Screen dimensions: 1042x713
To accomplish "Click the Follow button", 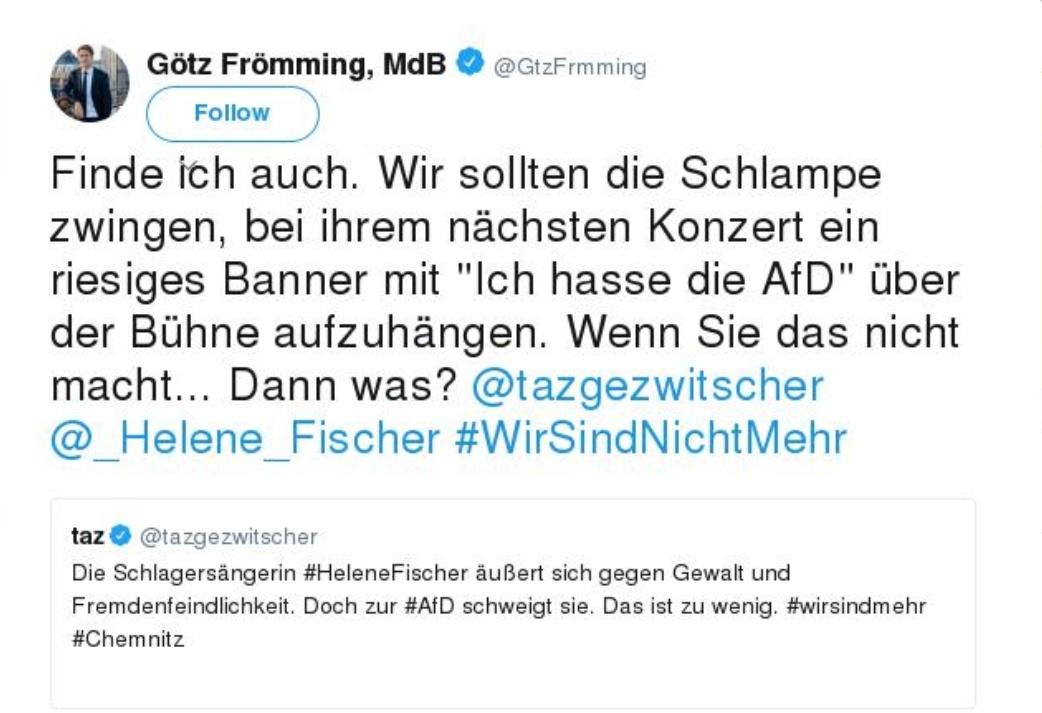I will click(x=232, y=114).
